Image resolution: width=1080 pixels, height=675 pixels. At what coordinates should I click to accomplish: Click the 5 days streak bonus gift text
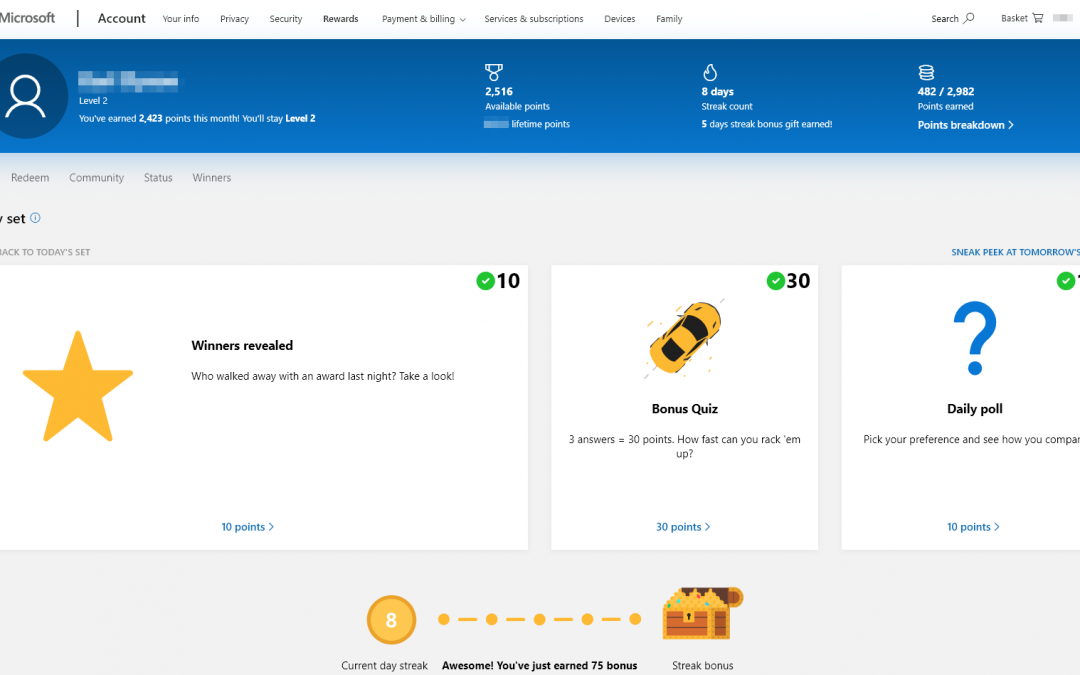point(767,124)
